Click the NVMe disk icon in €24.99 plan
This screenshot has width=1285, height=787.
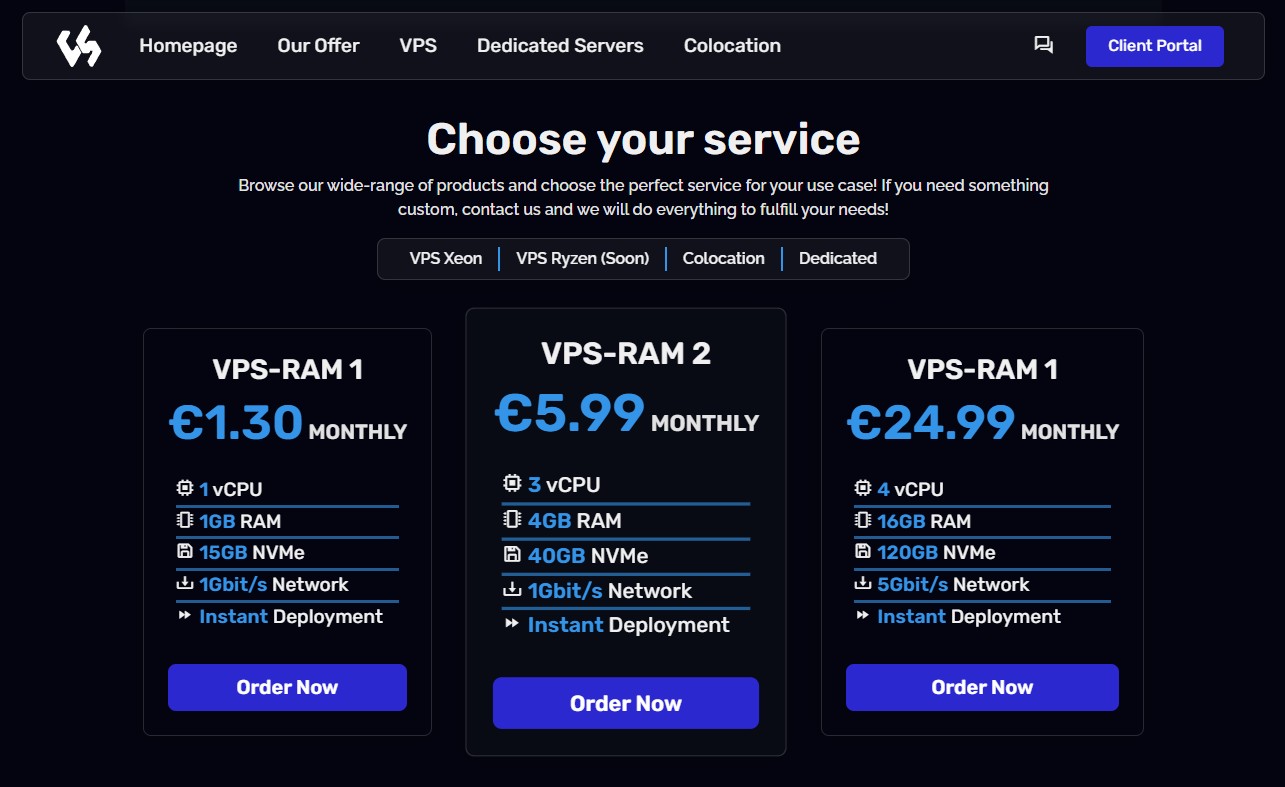[x=863, y=552]
